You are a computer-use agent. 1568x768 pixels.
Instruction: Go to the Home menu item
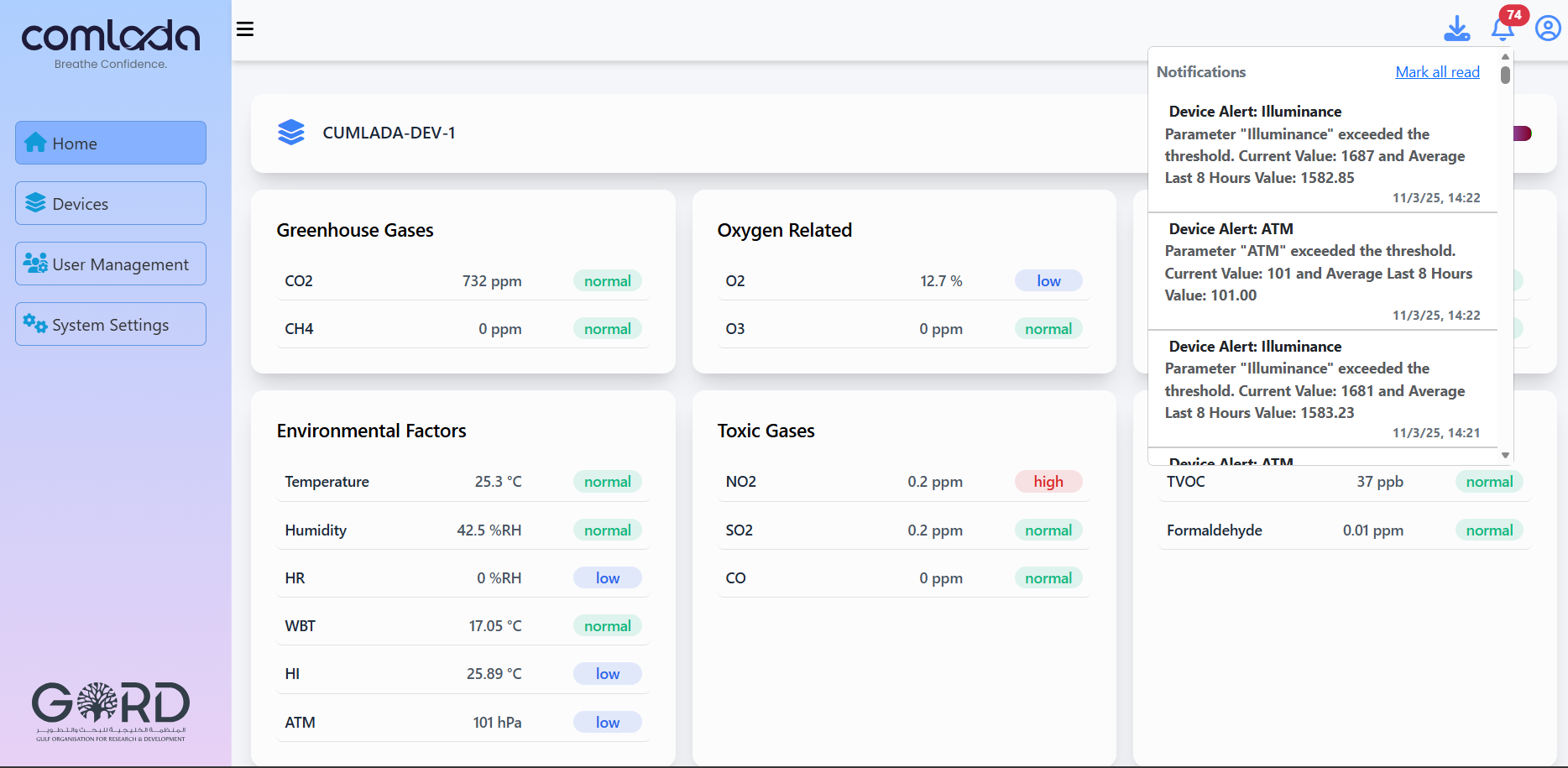coord(111,144)
